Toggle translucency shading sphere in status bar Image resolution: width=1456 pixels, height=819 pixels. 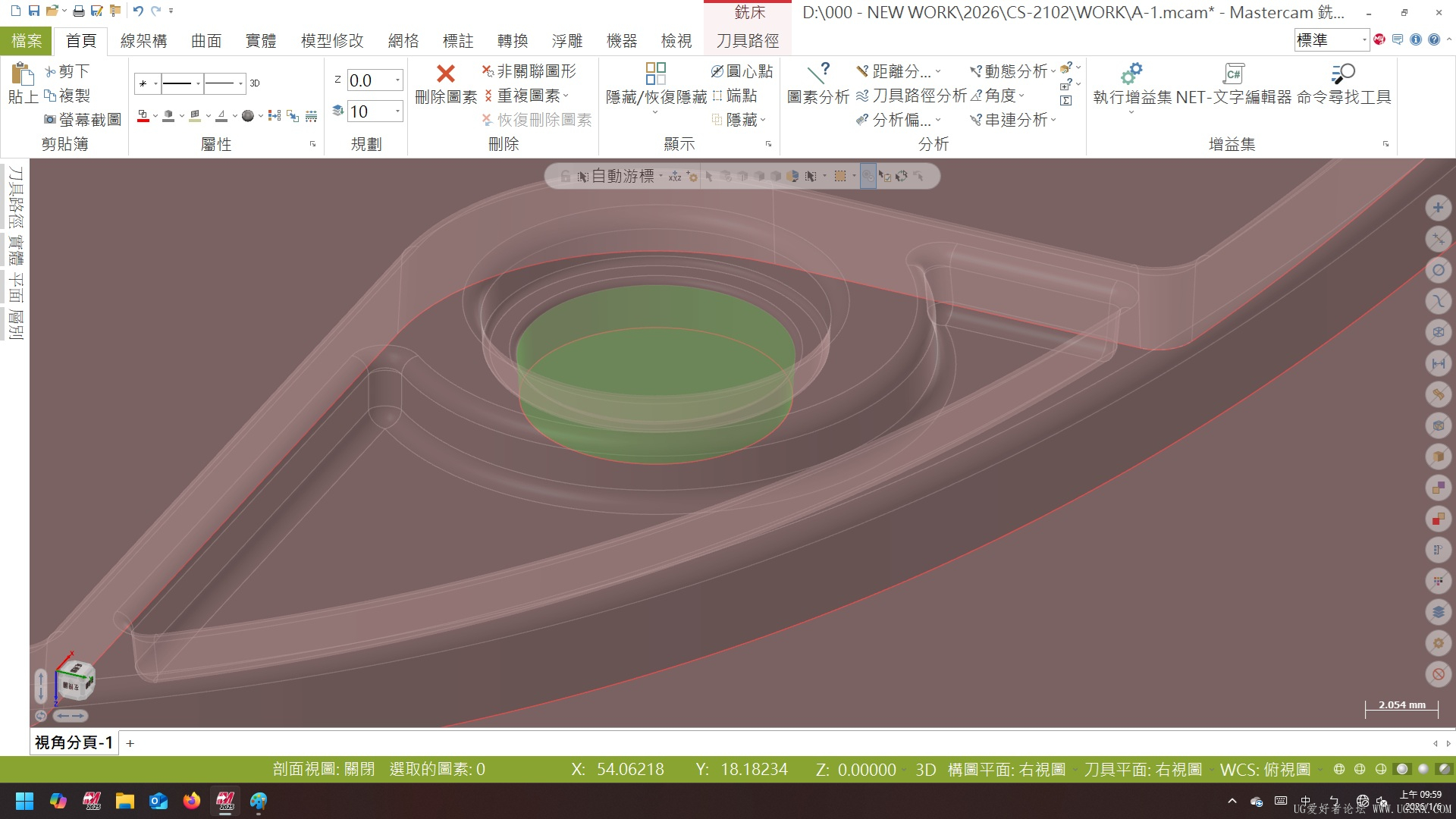tap(1444, 769)
